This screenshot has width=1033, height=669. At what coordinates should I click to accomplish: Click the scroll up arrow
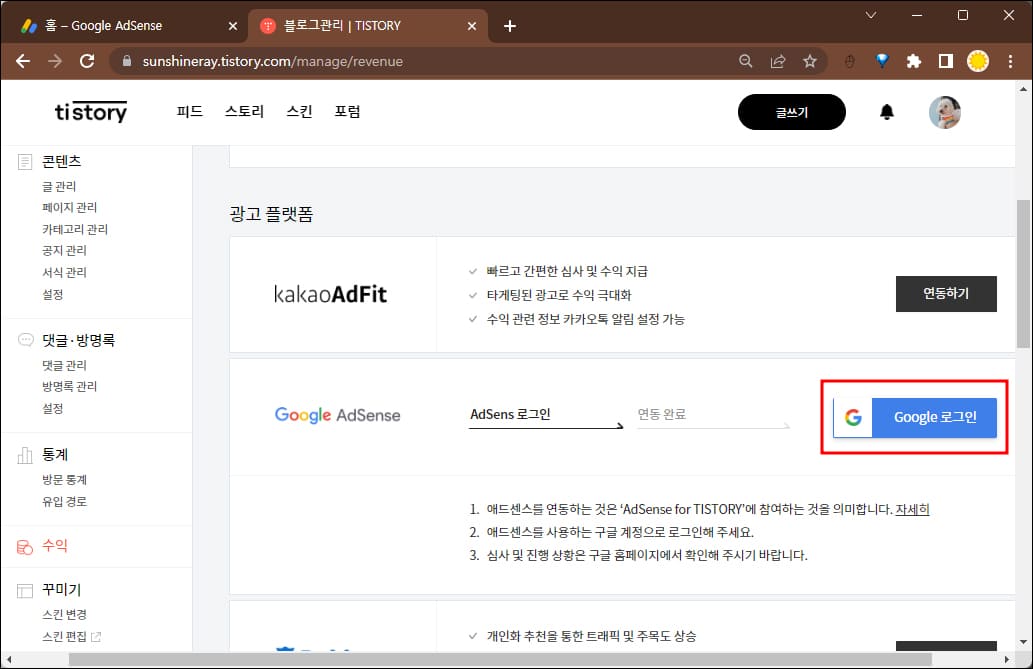point(1023,89)
